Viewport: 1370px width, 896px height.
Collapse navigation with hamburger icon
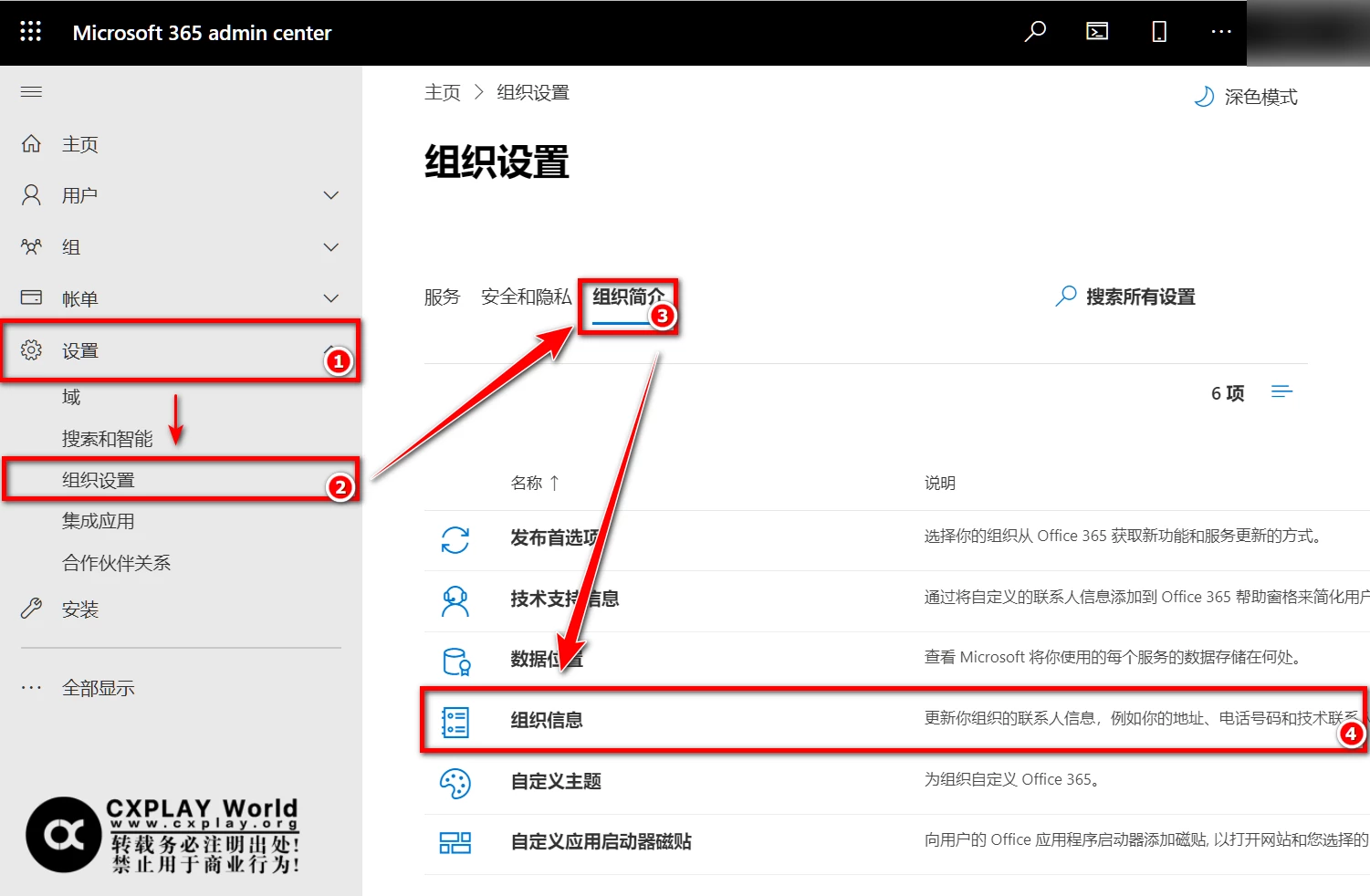coord(31,91)
